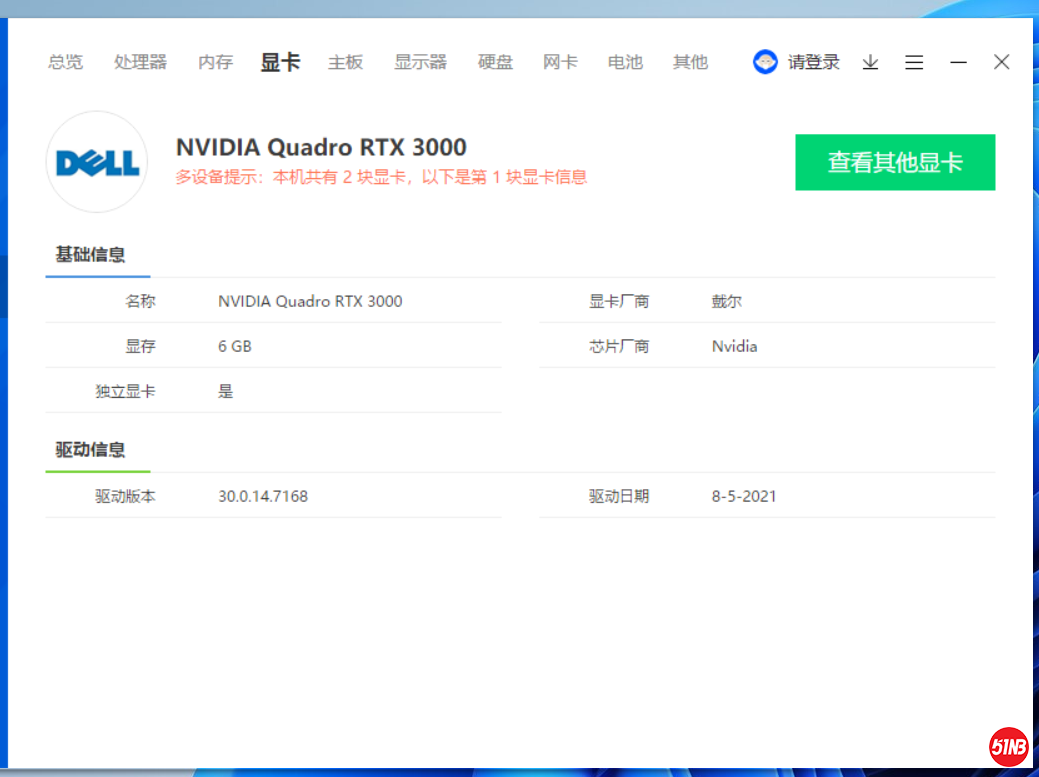The height and width of the screenshot is (777, 1039).
Task: Click the download arrow icon
Action: coord(870,62)
